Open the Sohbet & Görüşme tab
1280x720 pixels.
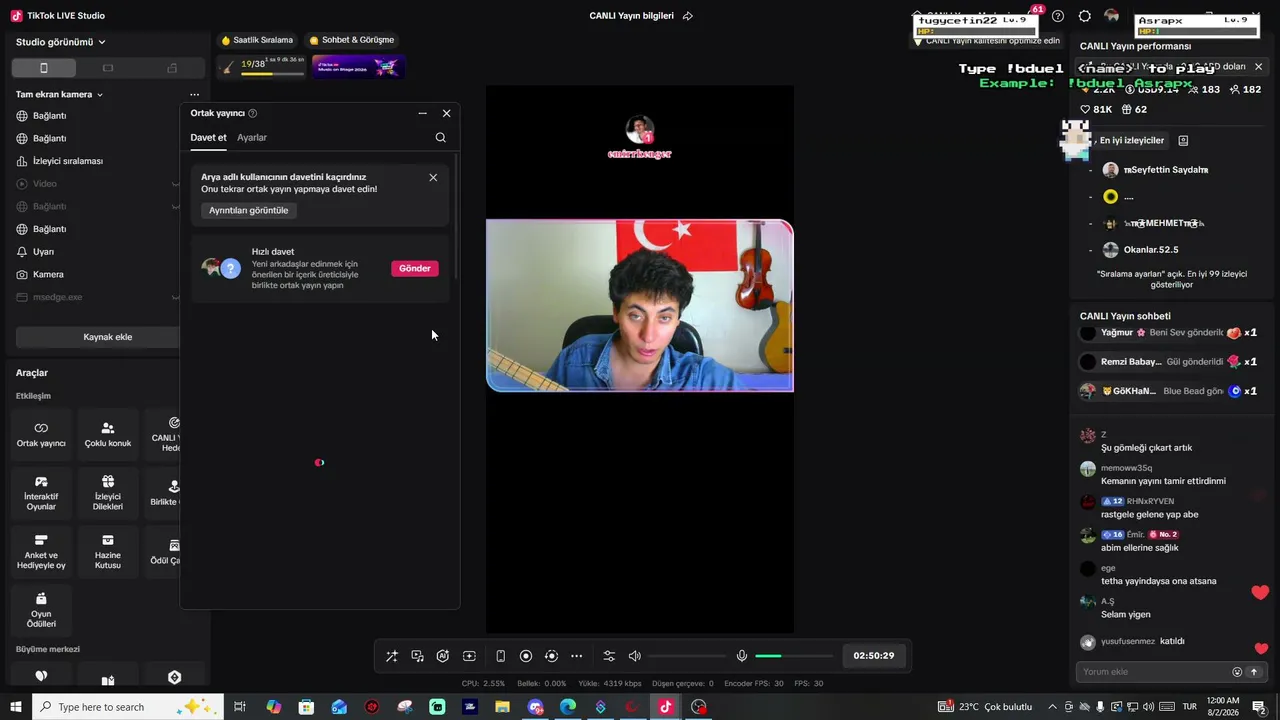click(x=352, y=40)
